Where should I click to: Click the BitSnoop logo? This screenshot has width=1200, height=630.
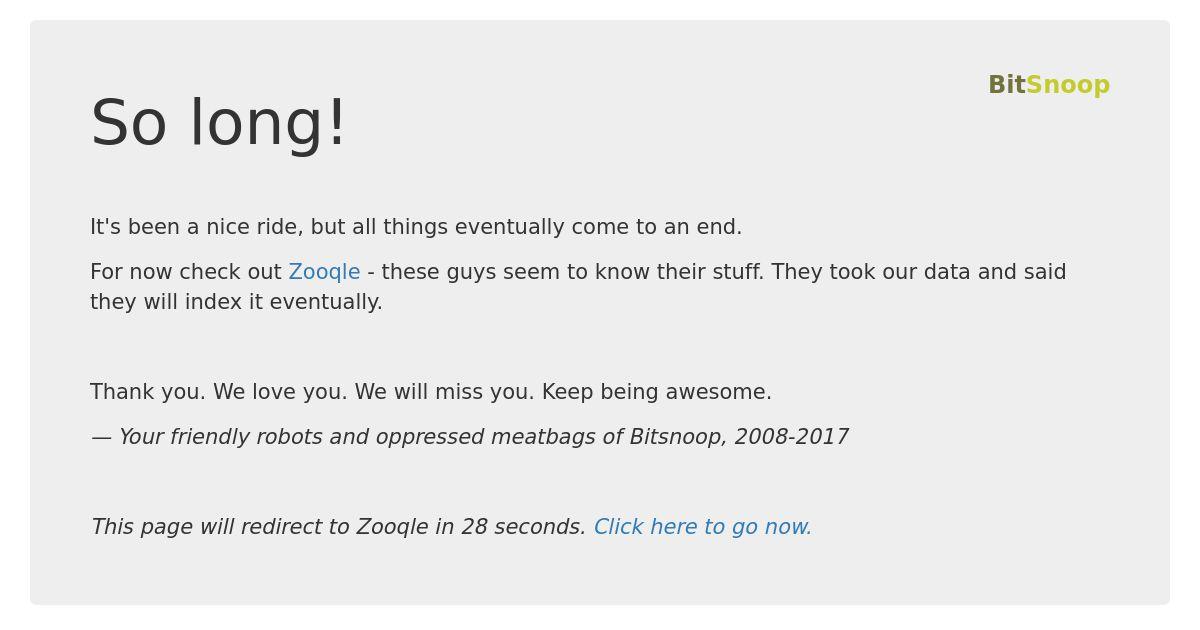(x=1049, y=85)
